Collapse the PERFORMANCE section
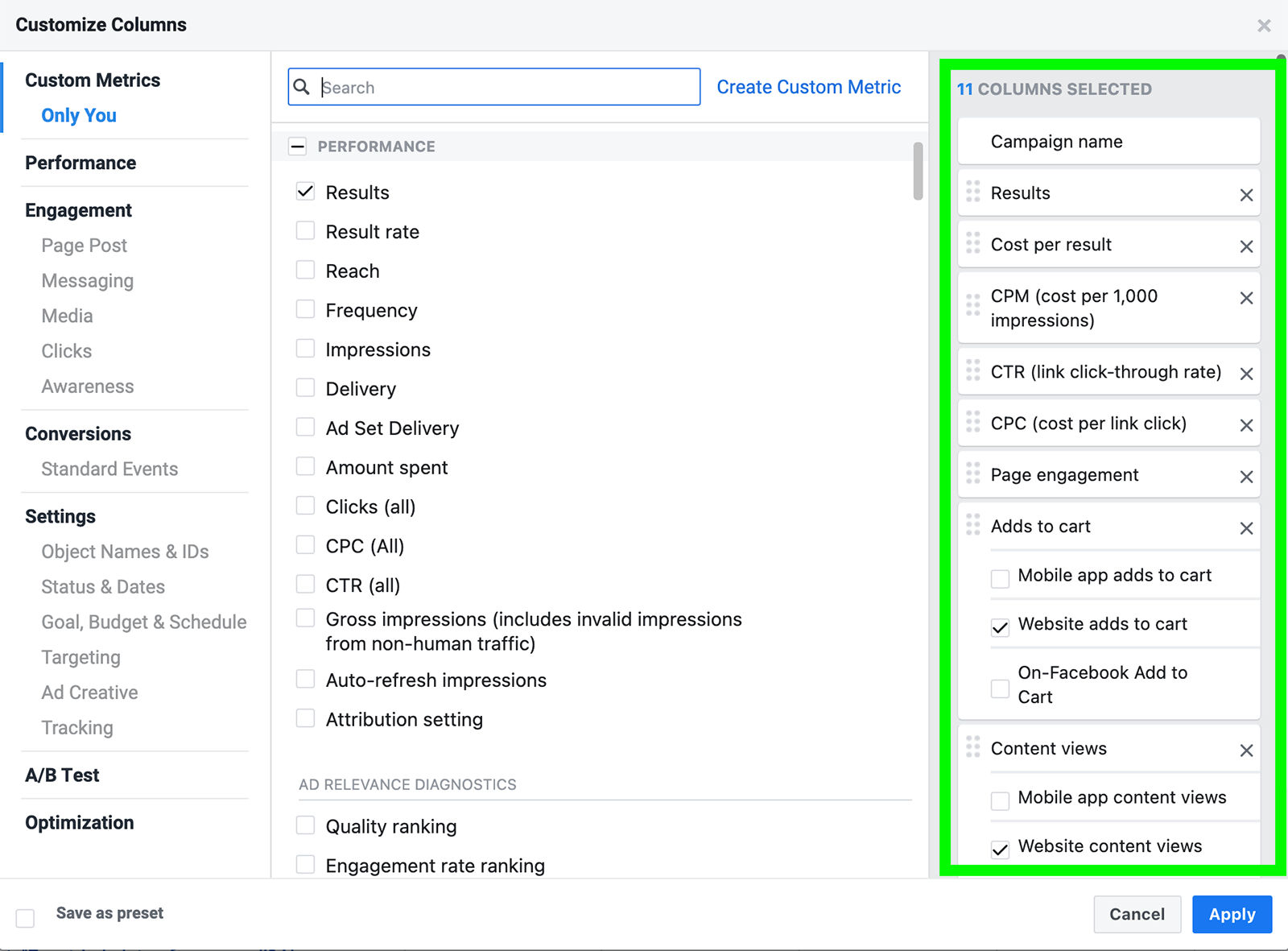 (297, 147)
